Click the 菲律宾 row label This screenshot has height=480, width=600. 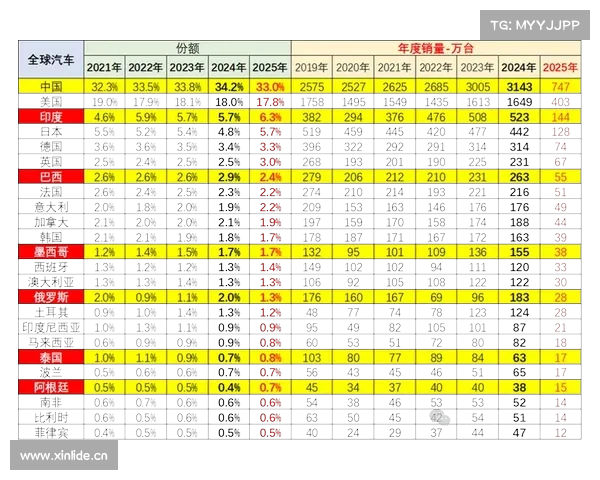51,433
